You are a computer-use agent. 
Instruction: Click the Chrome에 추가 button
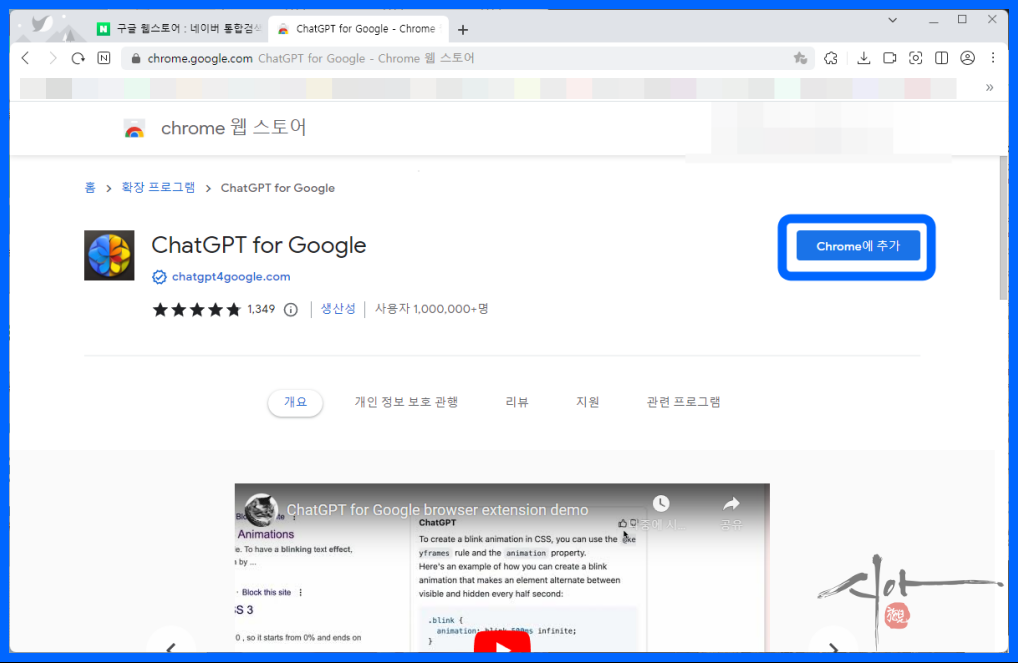pyautogui.click(x=858, y=246)
